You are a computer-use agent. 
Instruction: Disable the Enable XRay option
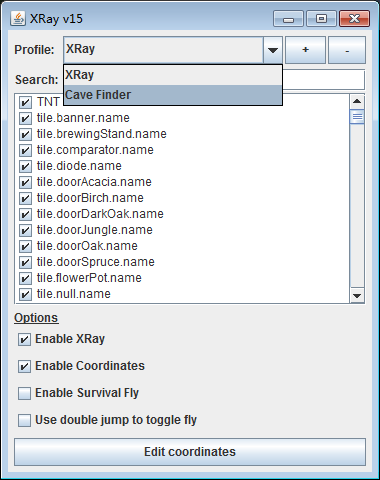coord(24,339)
